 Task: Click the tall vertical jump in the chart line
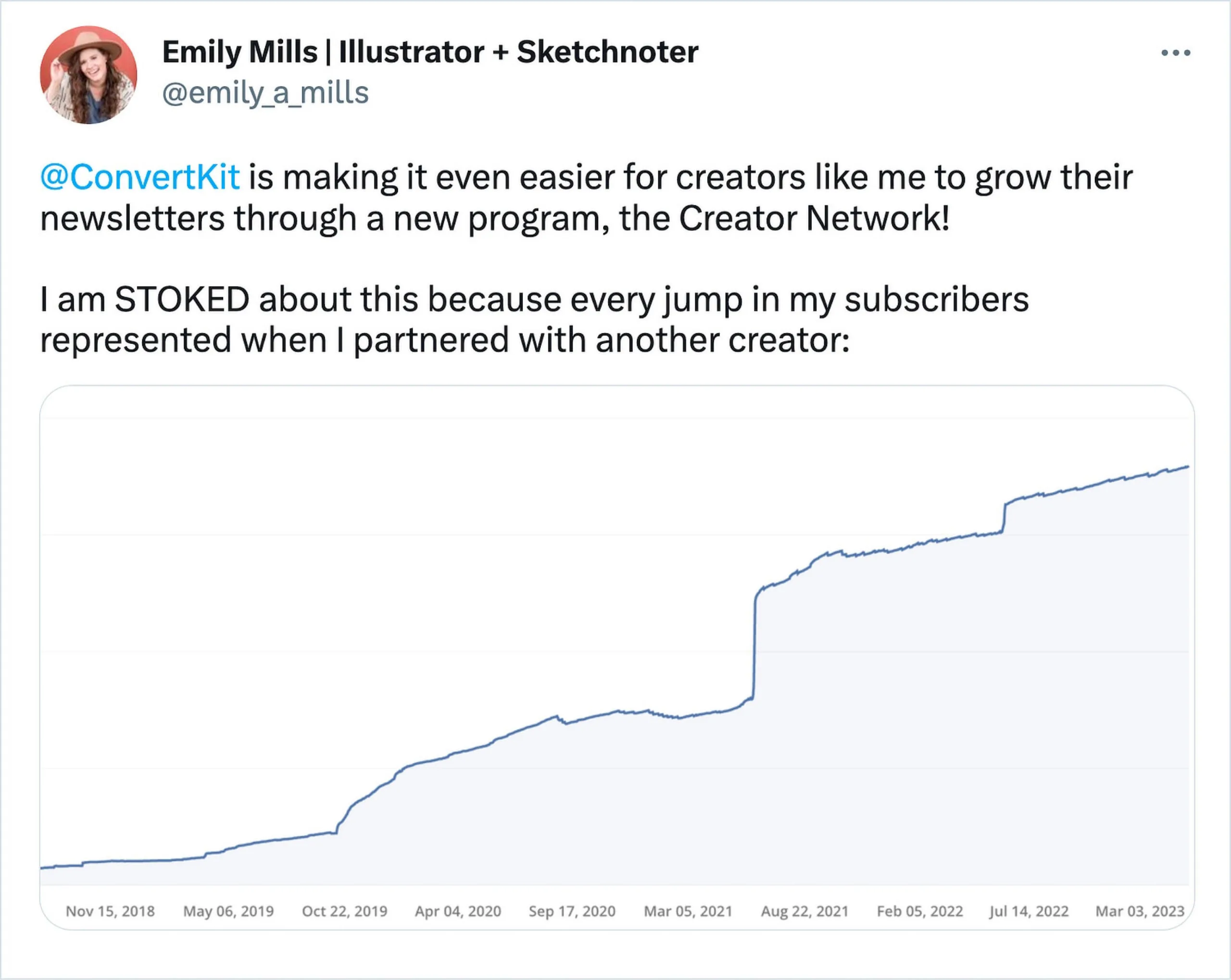(754, 645)
